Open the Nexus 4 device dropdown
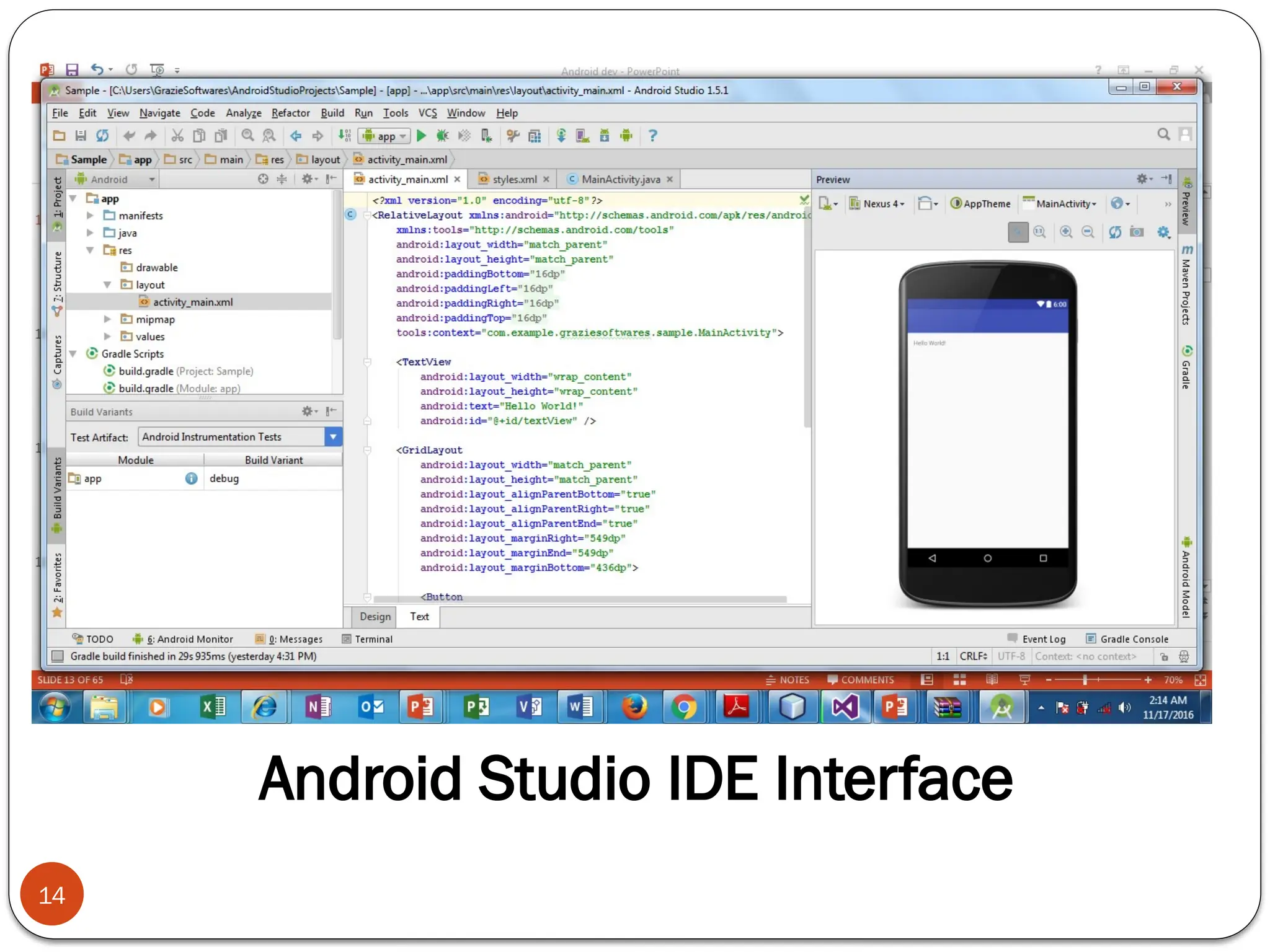The image size is (1270, 952). tap(877, 203)
